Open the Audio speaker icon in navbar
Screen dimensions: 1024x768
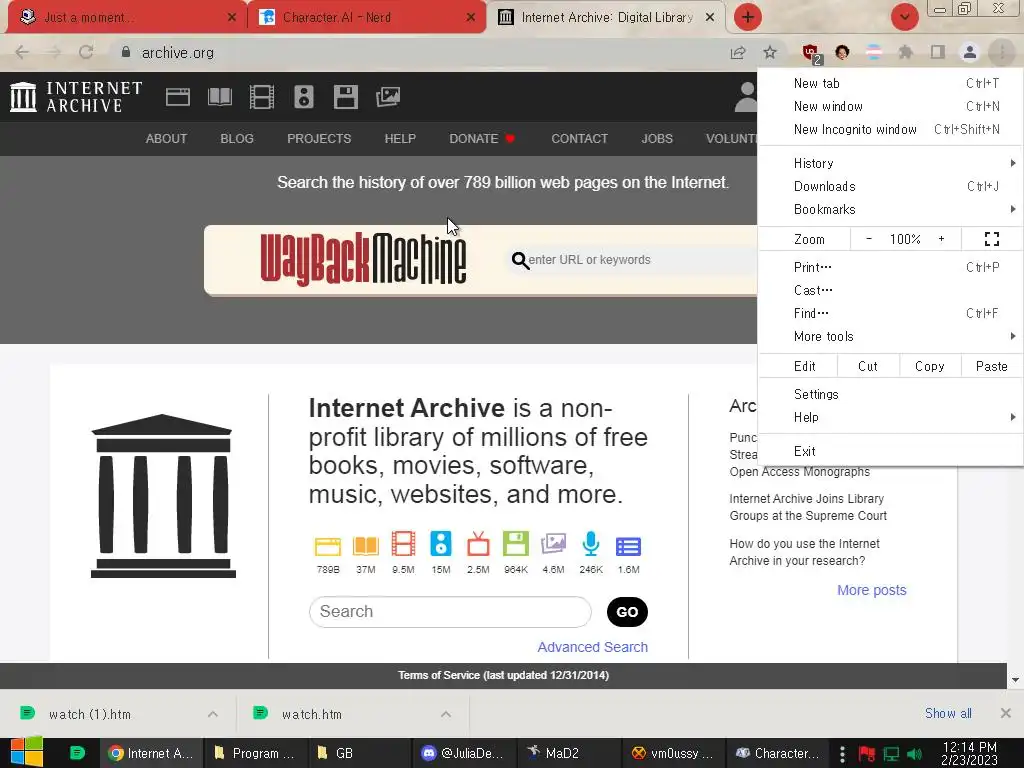click(x=304, y=97)
